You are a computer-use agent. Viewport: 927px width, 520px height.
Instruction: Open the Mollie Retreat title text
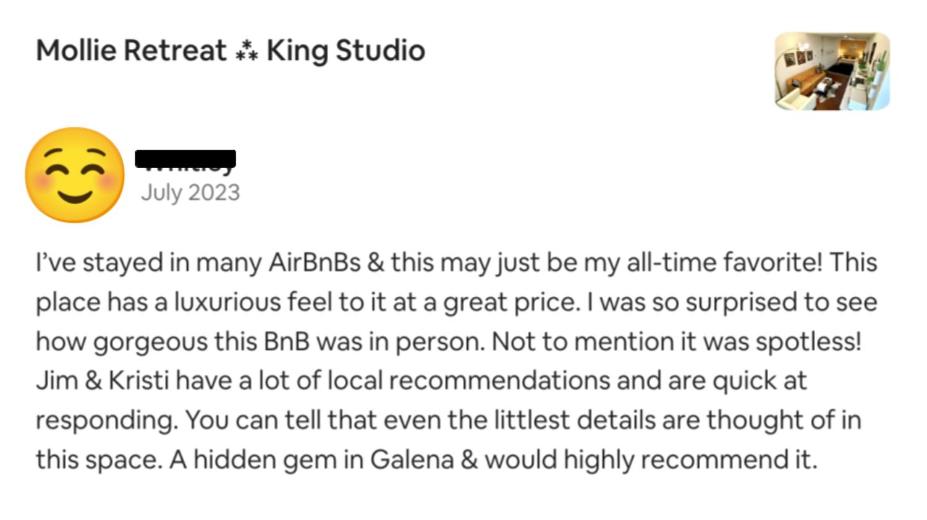[x=131, y=50]
